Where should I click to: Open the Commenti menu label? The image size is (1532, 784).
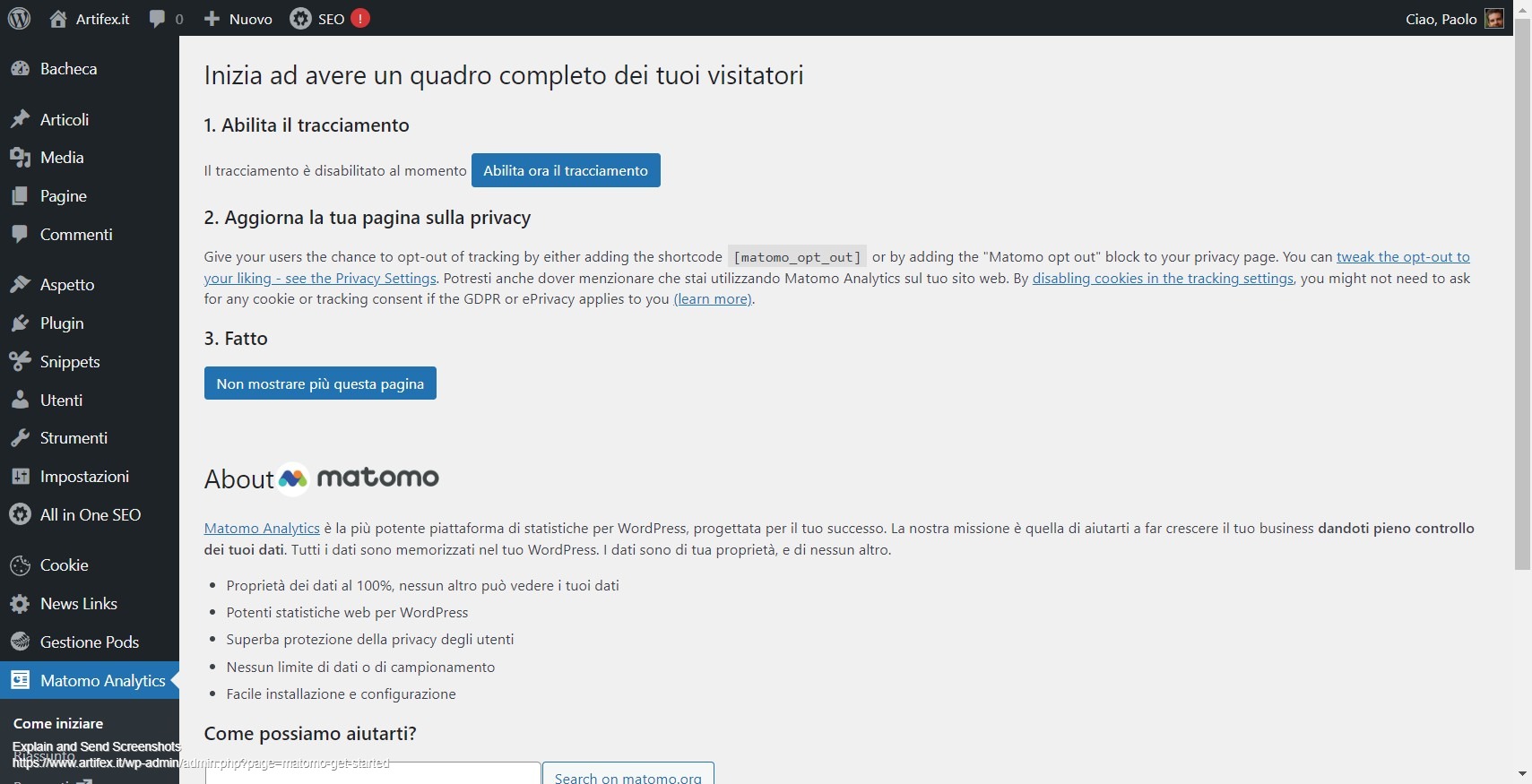(76, 235)
